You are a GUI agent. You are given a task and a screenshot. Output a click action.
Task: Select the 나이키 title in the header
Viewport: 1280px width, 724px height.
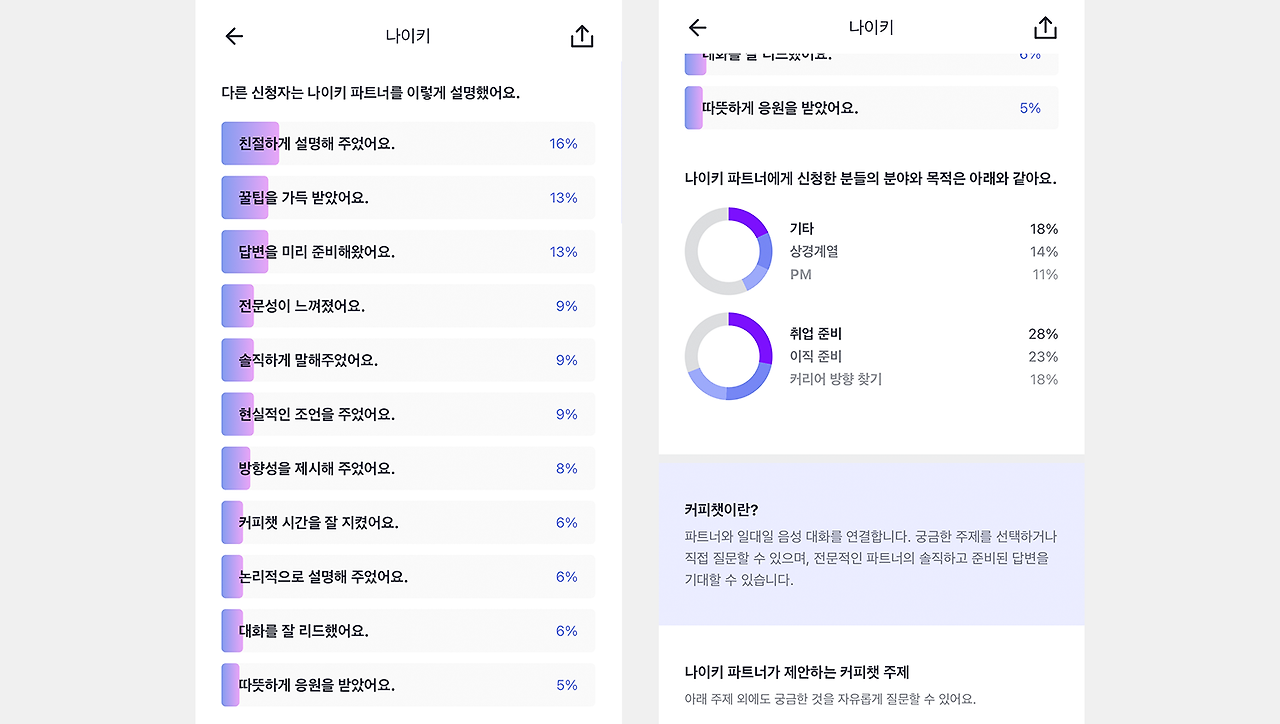click(407, 35)
